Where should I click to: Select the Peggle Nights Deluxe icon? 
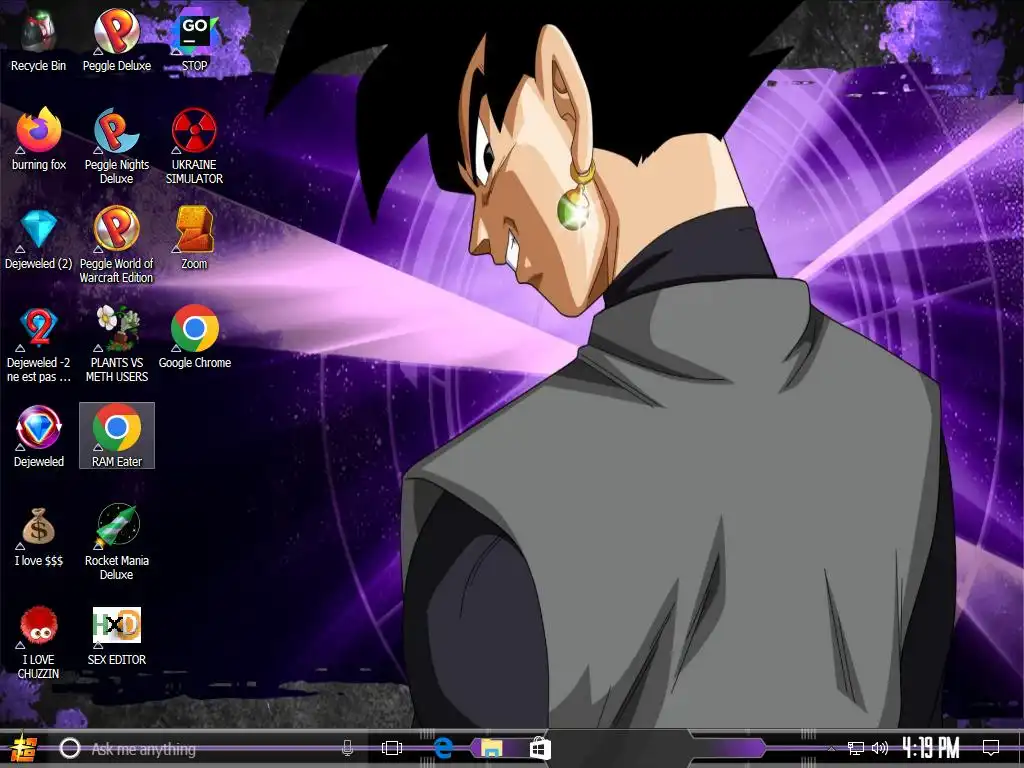116,146
